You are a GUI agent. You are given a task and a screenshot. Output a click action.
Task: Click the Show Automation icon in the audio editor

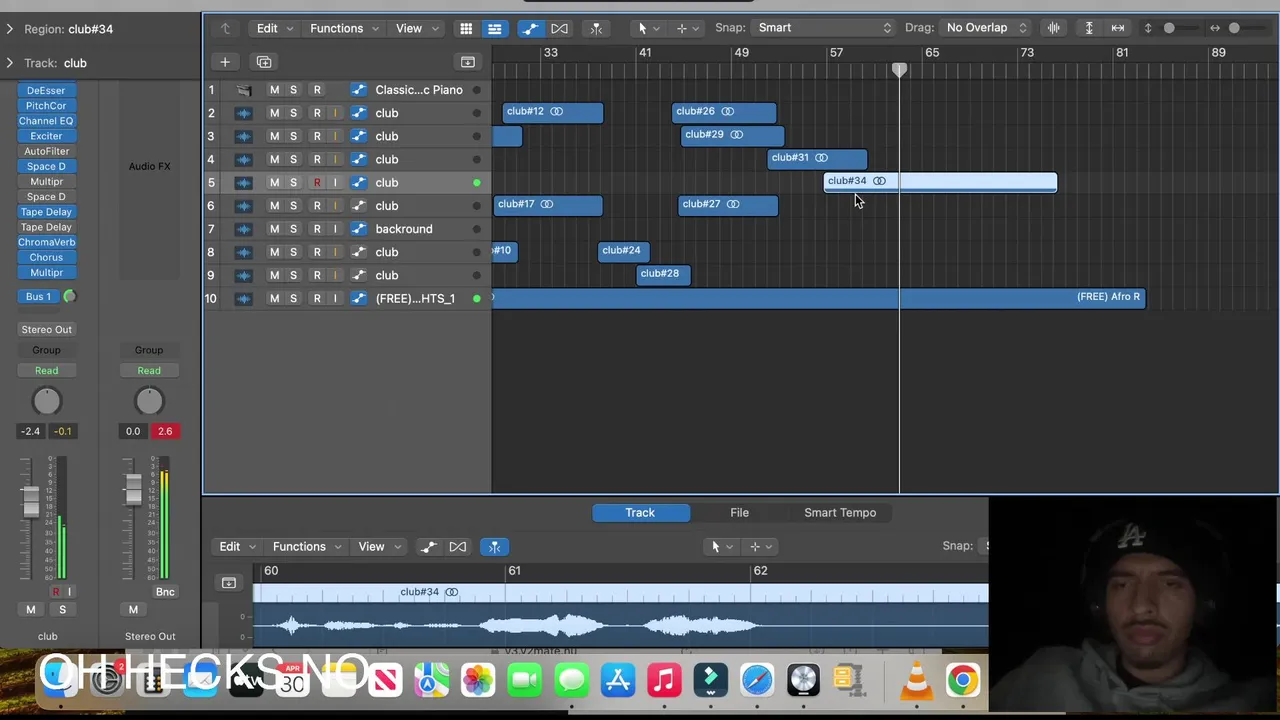click(x=428, y=546)
